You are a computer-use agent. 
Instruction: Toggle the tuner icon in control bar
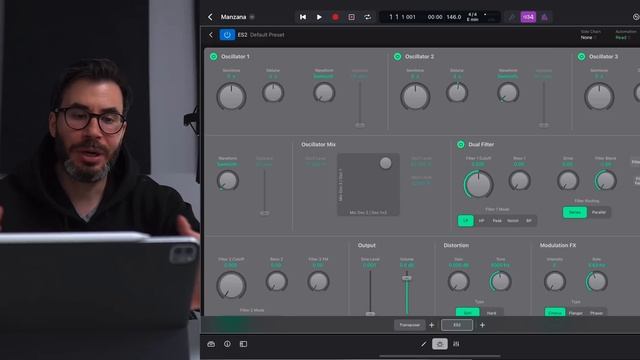[511, 17]
